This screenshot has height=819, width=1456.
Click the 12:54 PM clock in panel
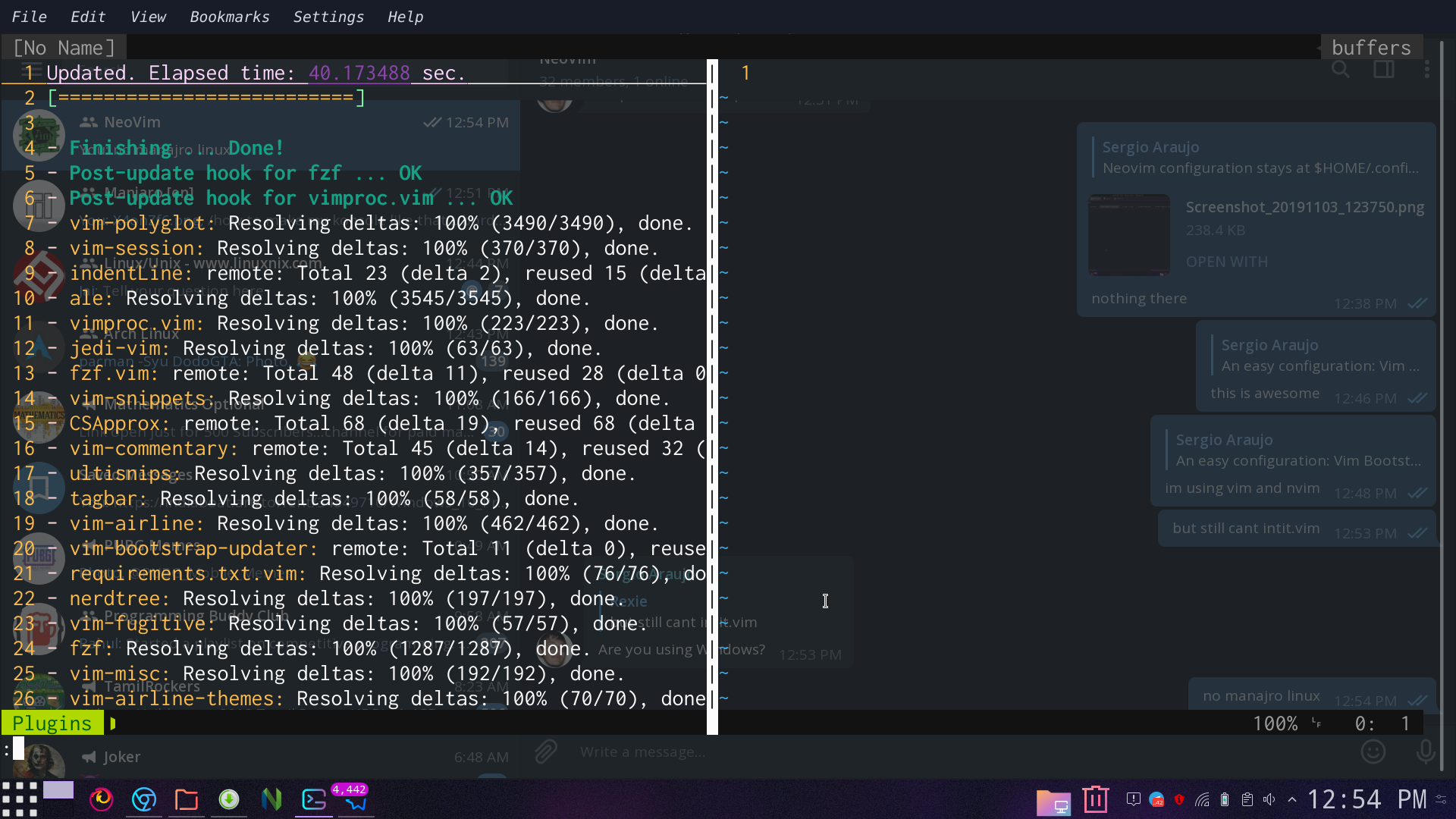point(1367,799)
